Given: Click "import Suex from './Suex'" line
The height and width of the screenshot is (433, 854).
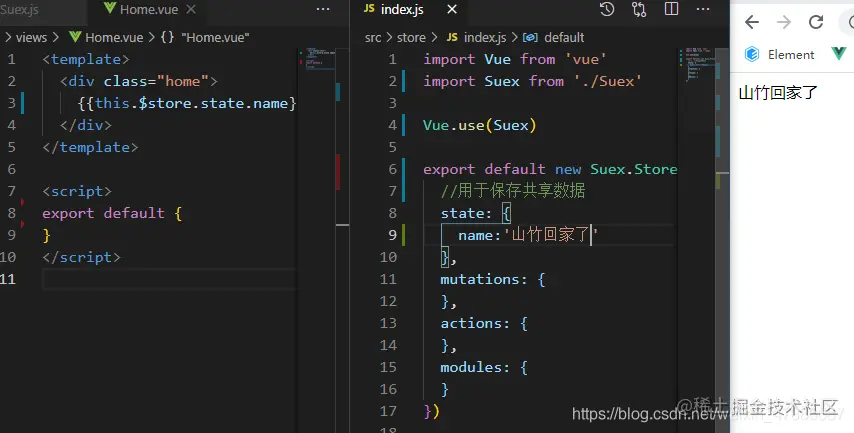Looking at the screenshot, I should pyautogui.click(x=532, y=81).
